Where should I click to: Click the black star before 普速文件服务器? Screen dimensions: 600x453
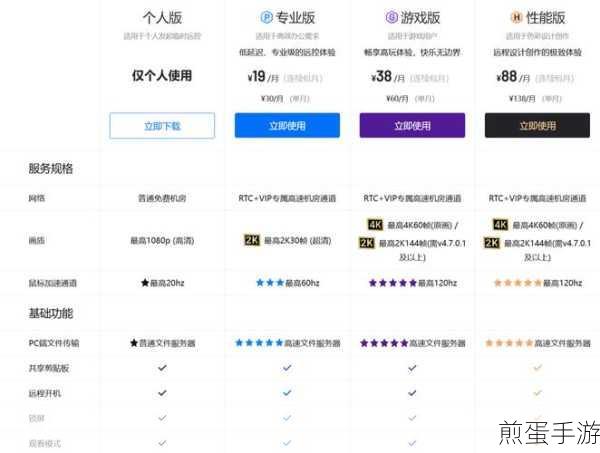pyautogui.click(x=134, y=343)
